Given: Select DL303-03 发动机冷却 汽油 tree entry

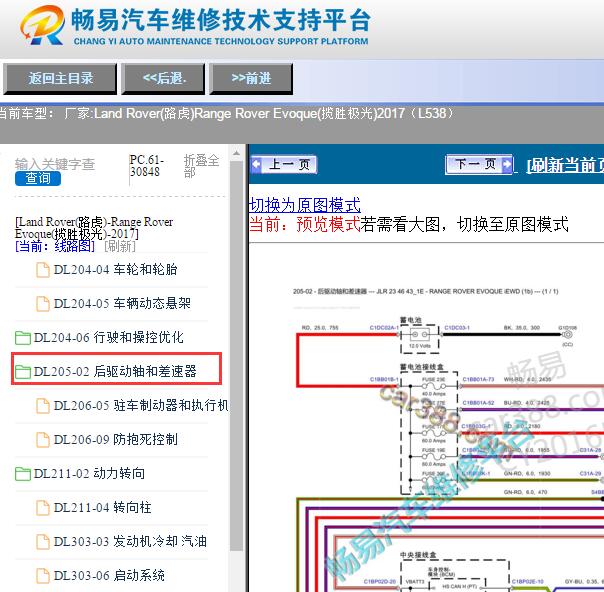Looking at the screenshot, I should [x=130, y=542].
